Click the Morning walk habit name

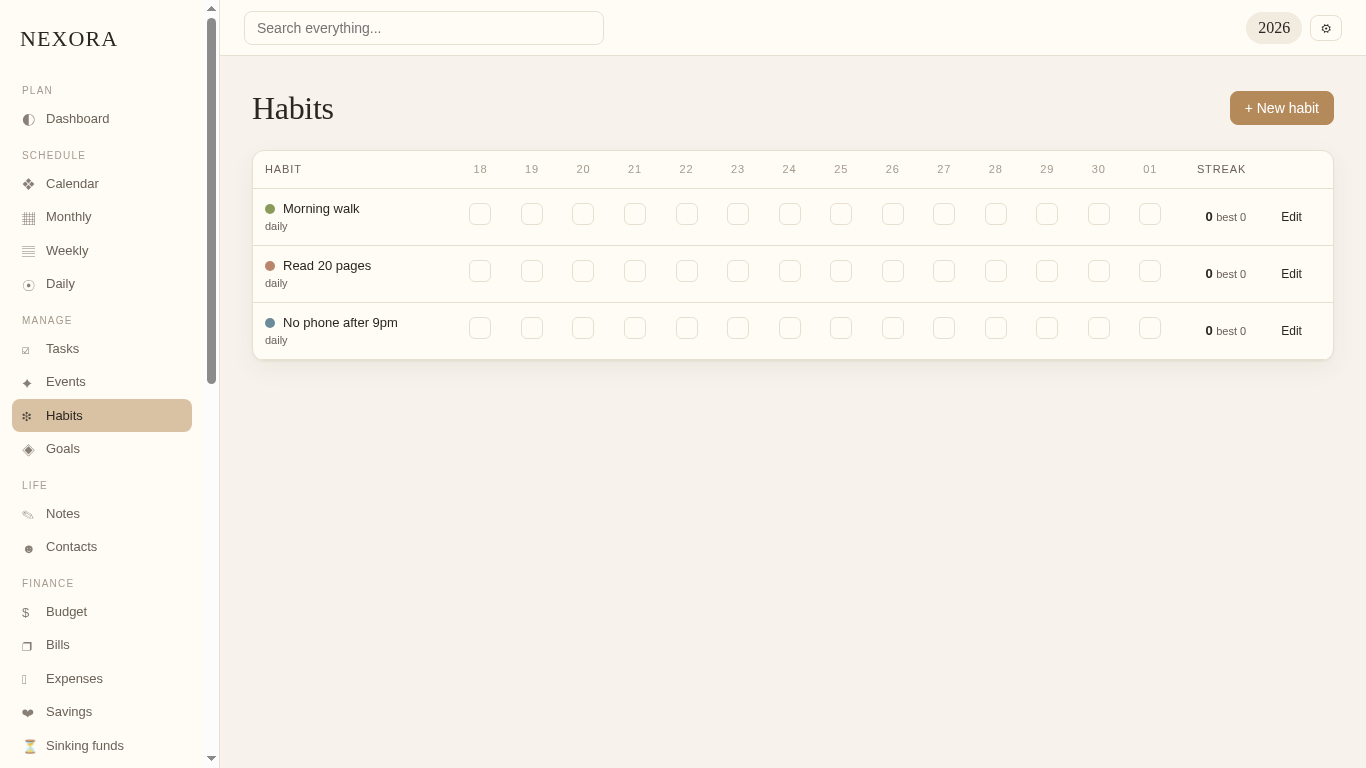321,209
